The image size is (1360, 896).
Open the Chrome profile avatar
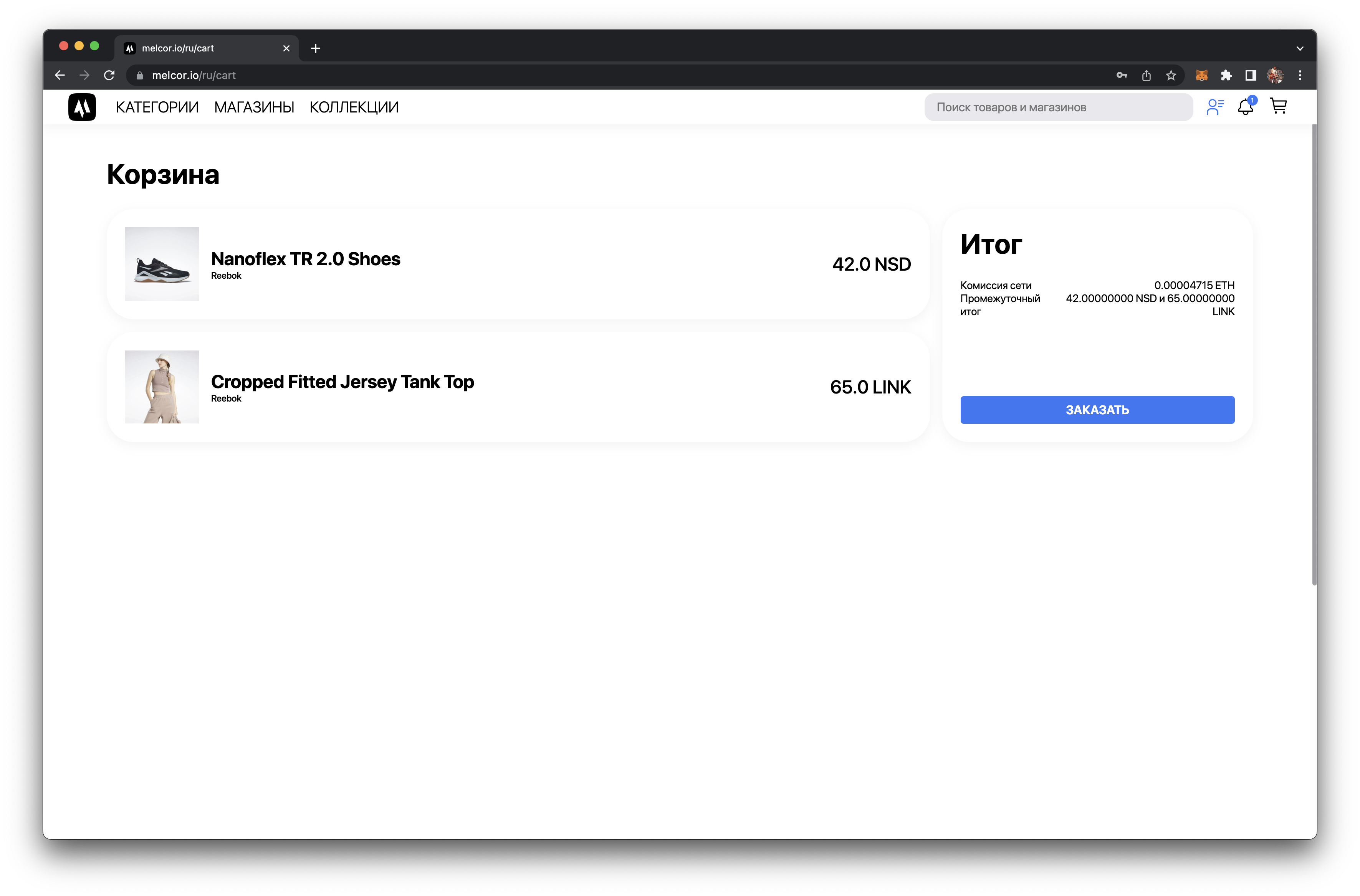(x=1276, y=75)
